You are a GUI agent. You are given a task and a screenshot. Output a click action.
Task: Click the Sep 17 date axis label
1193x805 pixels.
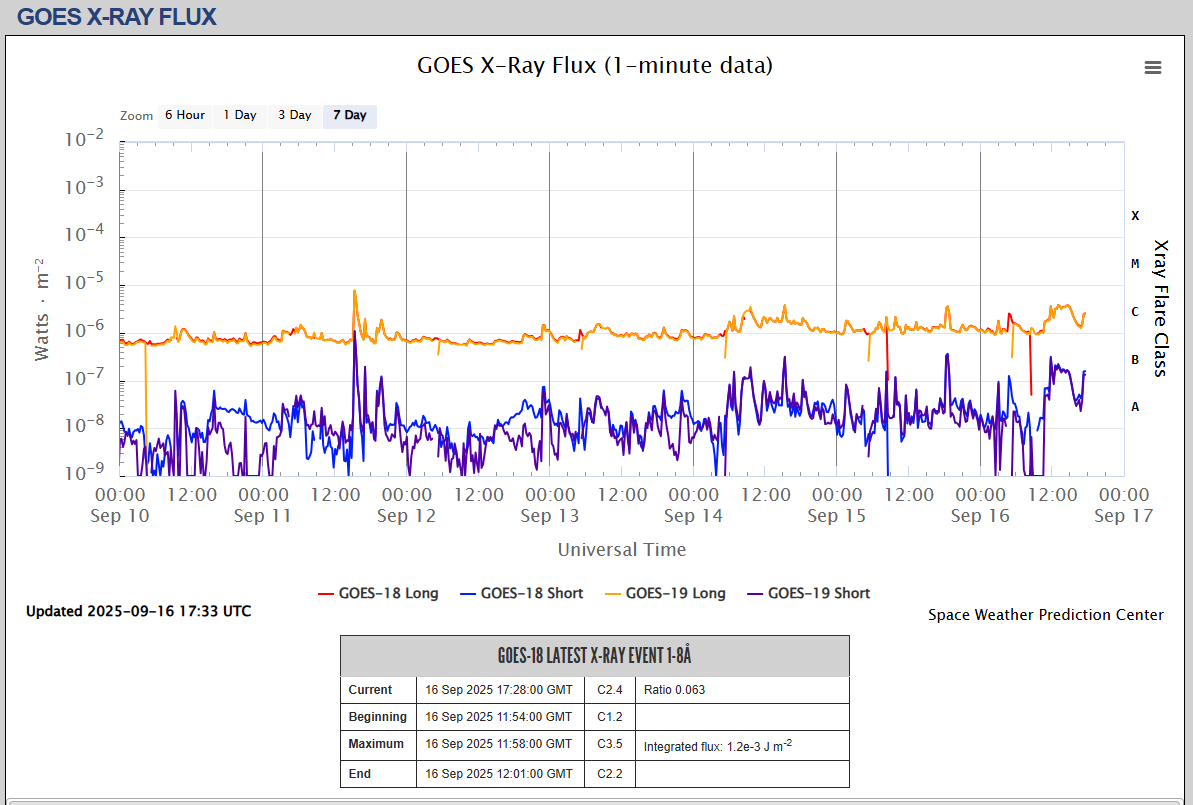click(1124, 516)
